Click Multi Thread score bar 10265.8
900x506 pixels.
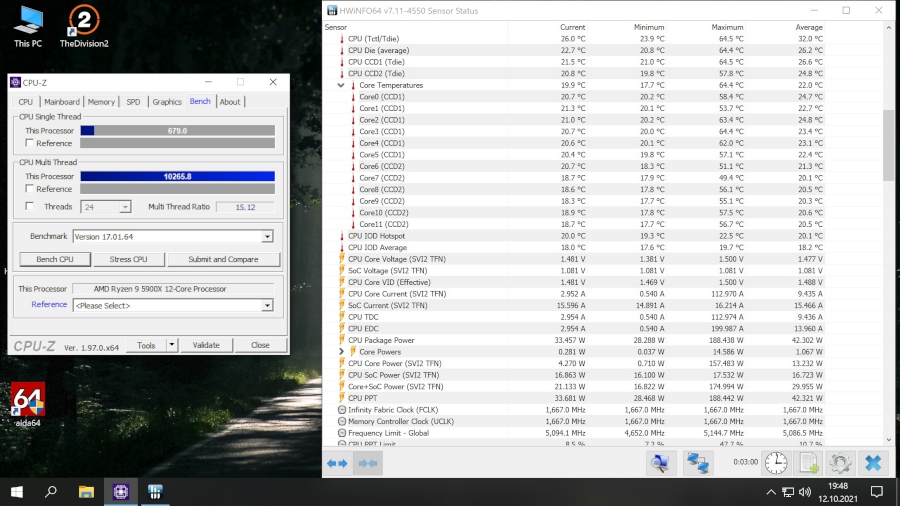point(177,176)
